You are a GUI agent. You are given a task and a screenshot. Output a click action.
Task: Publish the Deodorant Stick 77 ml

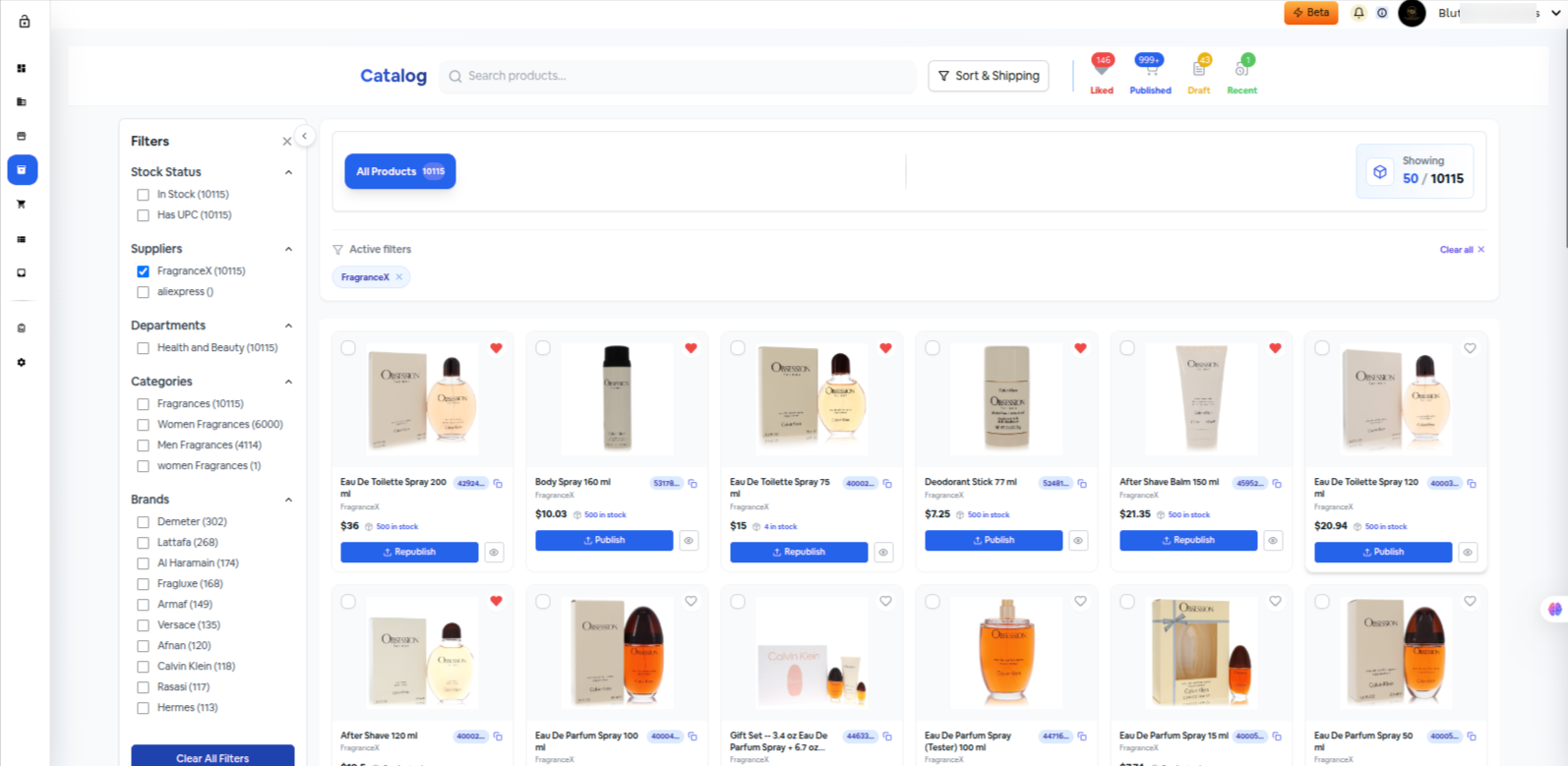coord(994,541)
